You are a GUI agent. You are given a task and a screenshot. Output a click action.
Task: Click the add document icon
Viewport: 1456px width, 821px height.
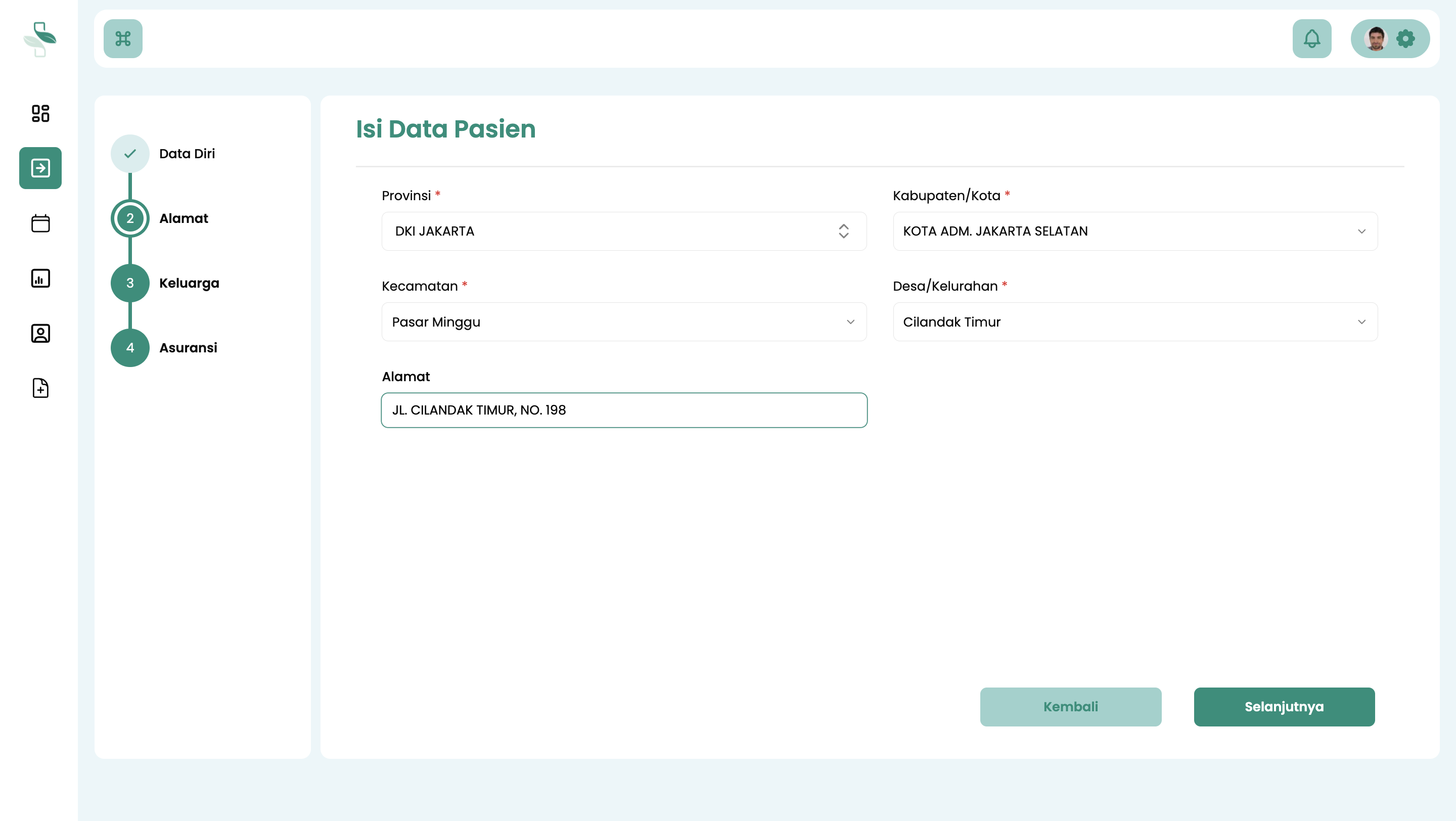point(40,388)
